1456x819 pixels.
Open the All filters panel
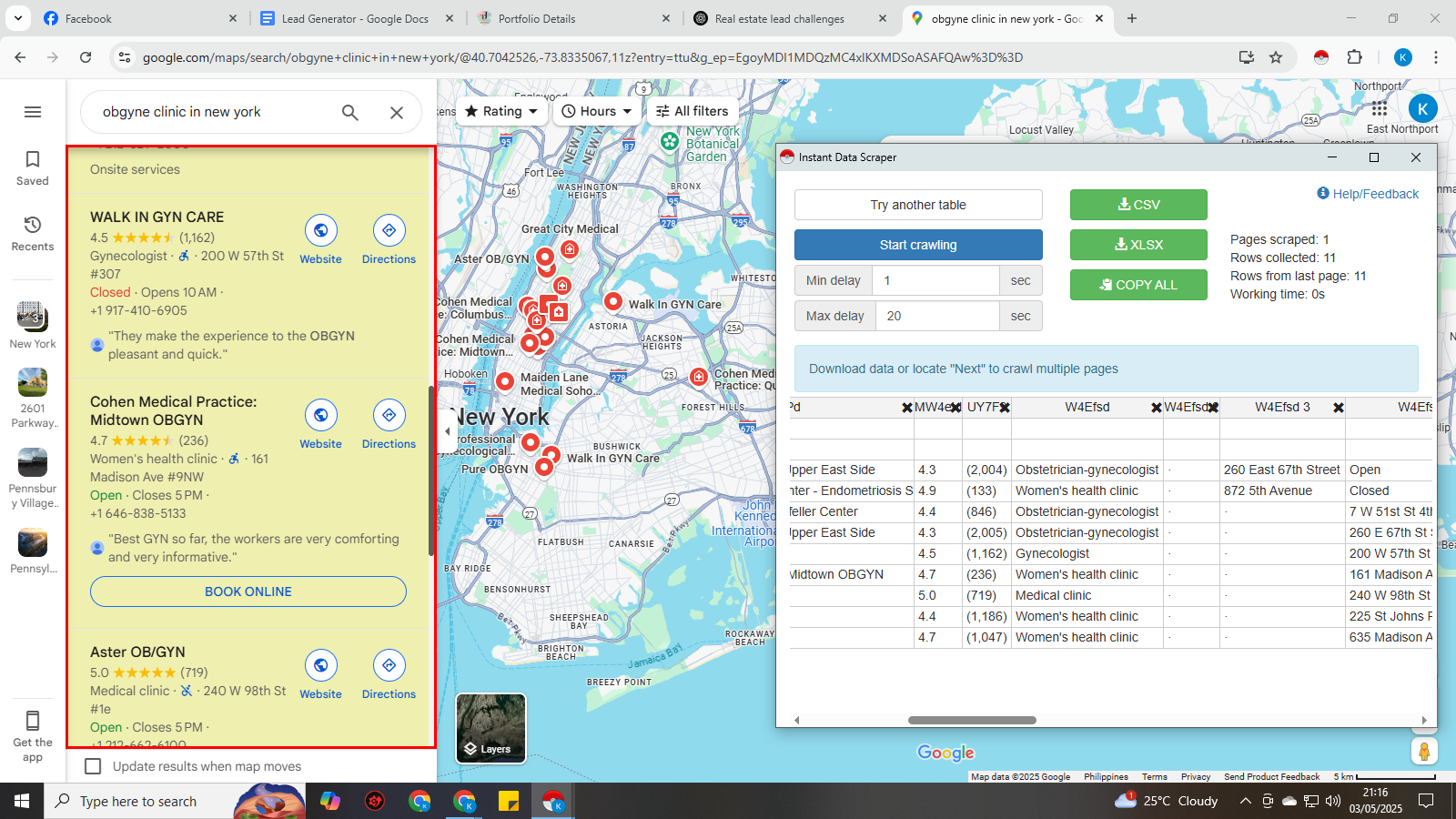click(x=693, y=111)
